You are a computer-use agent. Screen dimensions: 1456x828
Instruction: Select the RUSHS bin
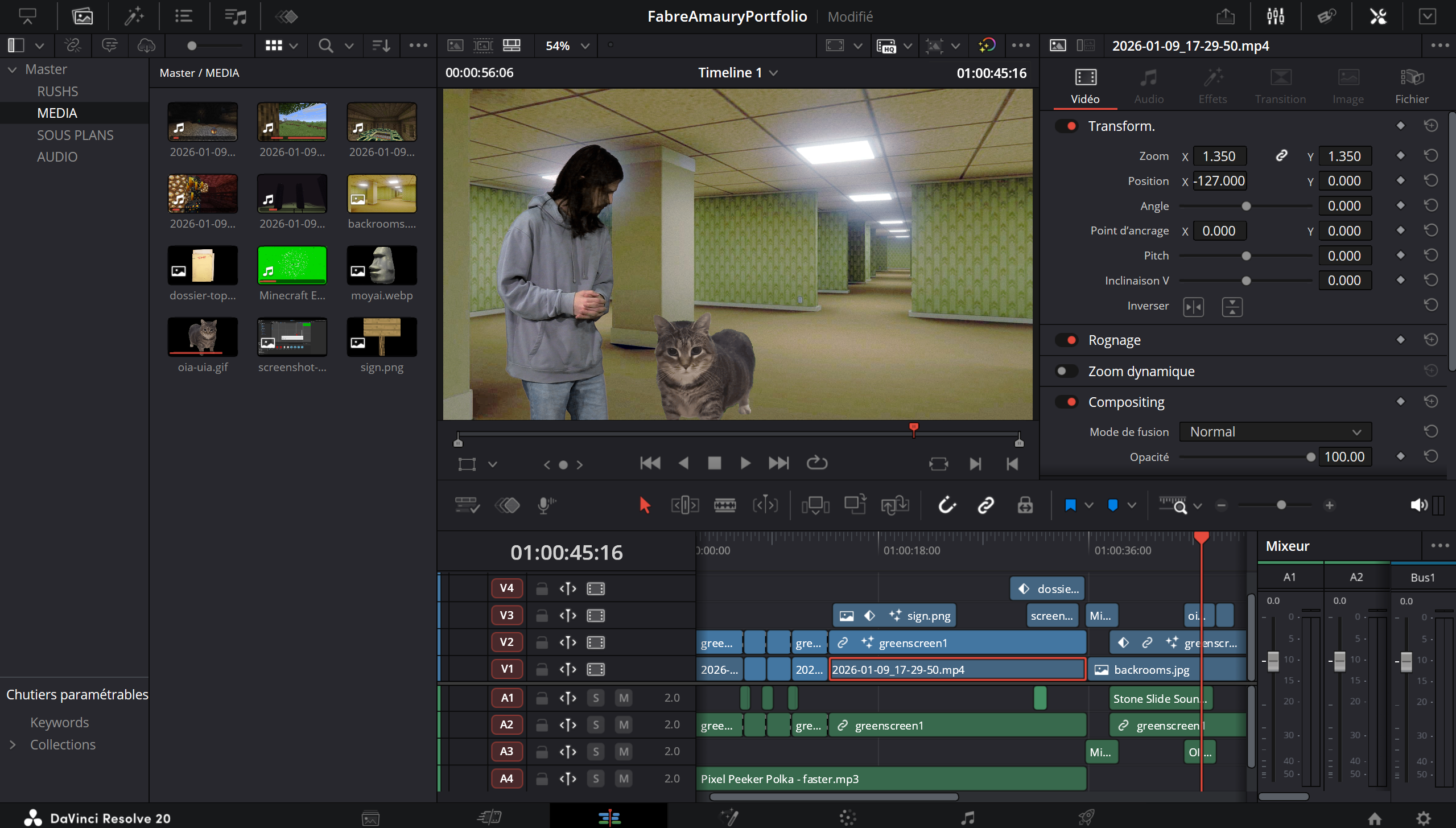(57, 91)
